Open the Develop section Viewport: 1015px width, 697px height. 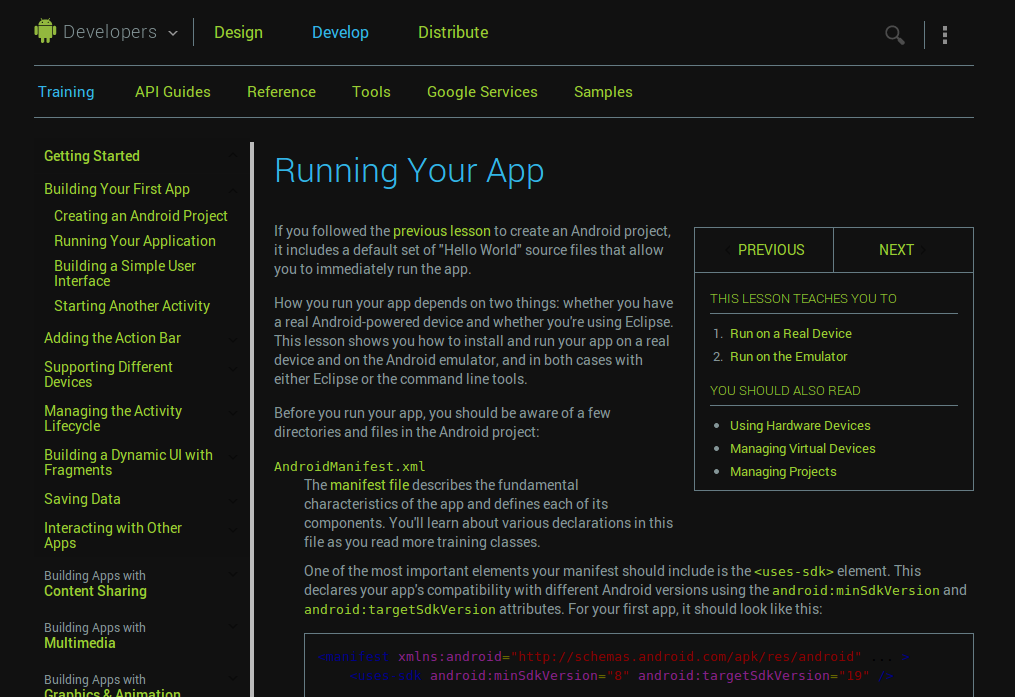(340, 32)
